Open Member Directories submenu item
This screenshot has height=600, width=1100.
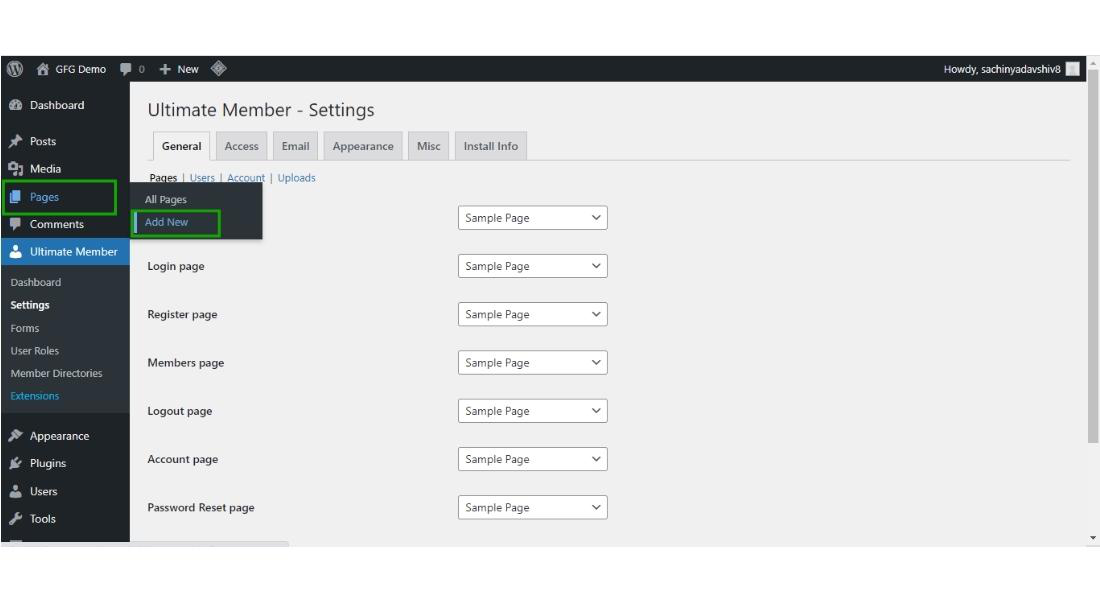pos(56,373)
